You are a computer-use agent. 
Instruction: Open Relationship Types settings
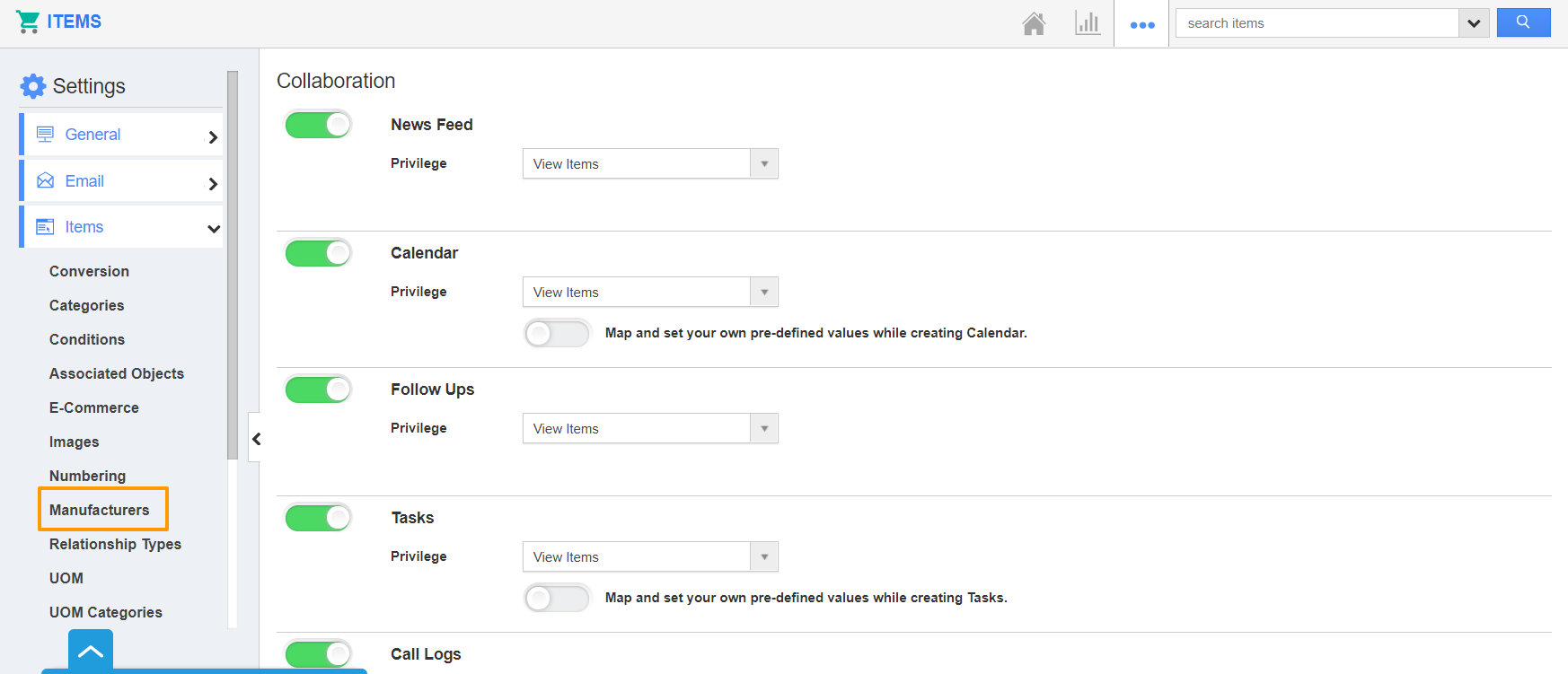point(116,544)
